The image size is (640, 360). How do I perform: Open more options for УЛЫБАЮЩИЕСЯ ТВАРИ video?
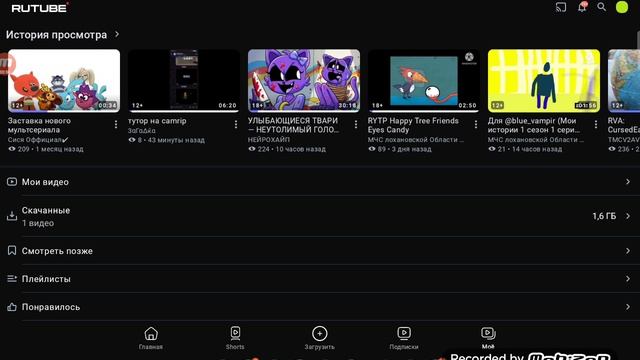(356, 124)
